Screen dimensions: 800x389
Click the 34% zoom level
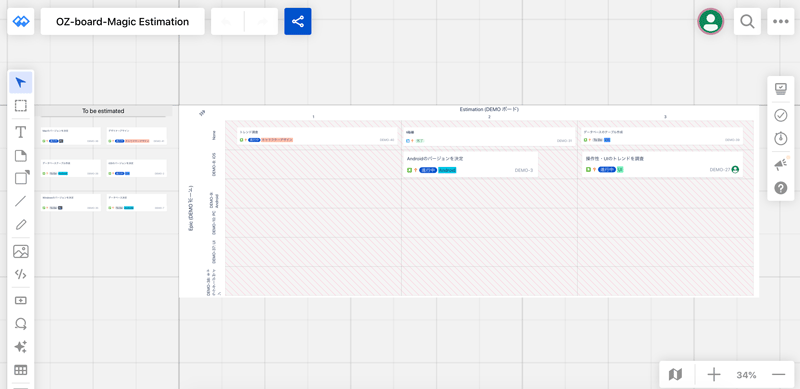(746, 375)
